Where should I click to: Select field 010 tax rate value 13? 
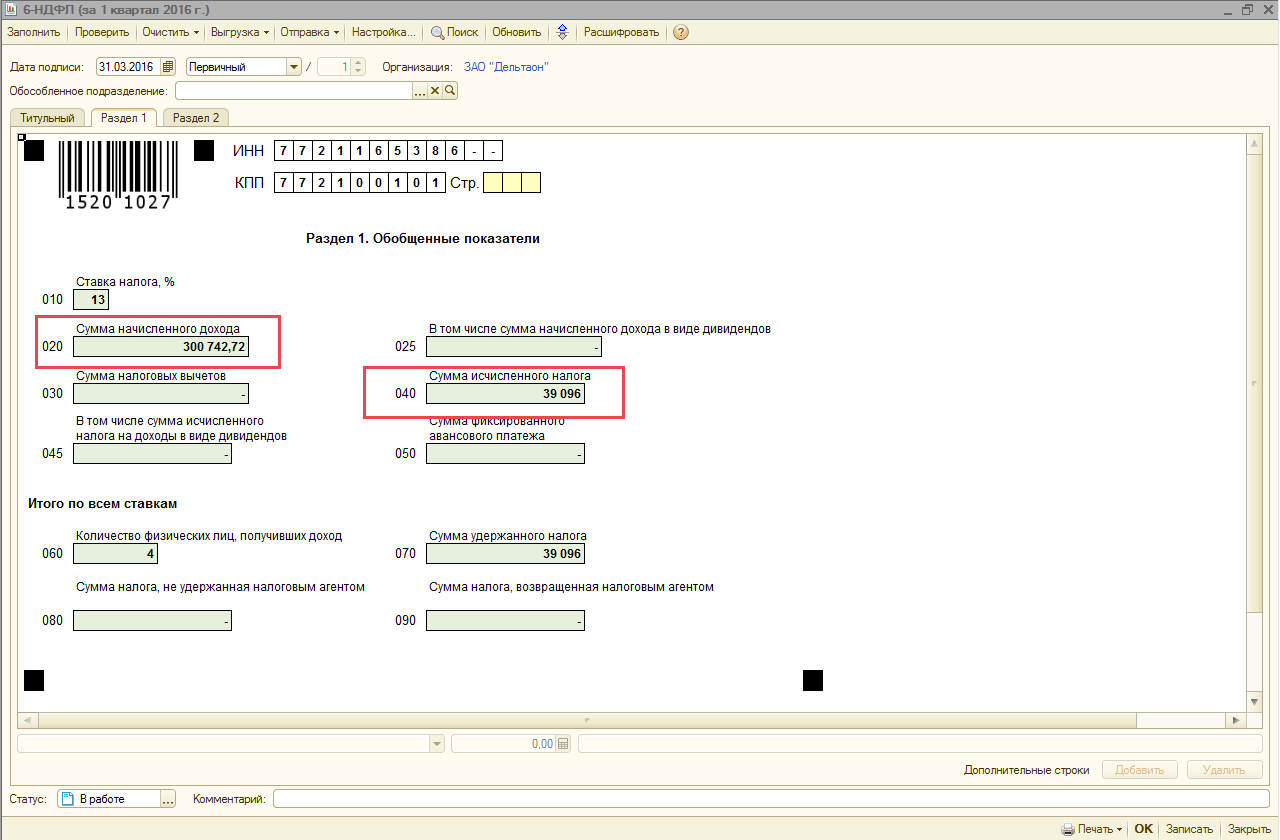(91, 299)
